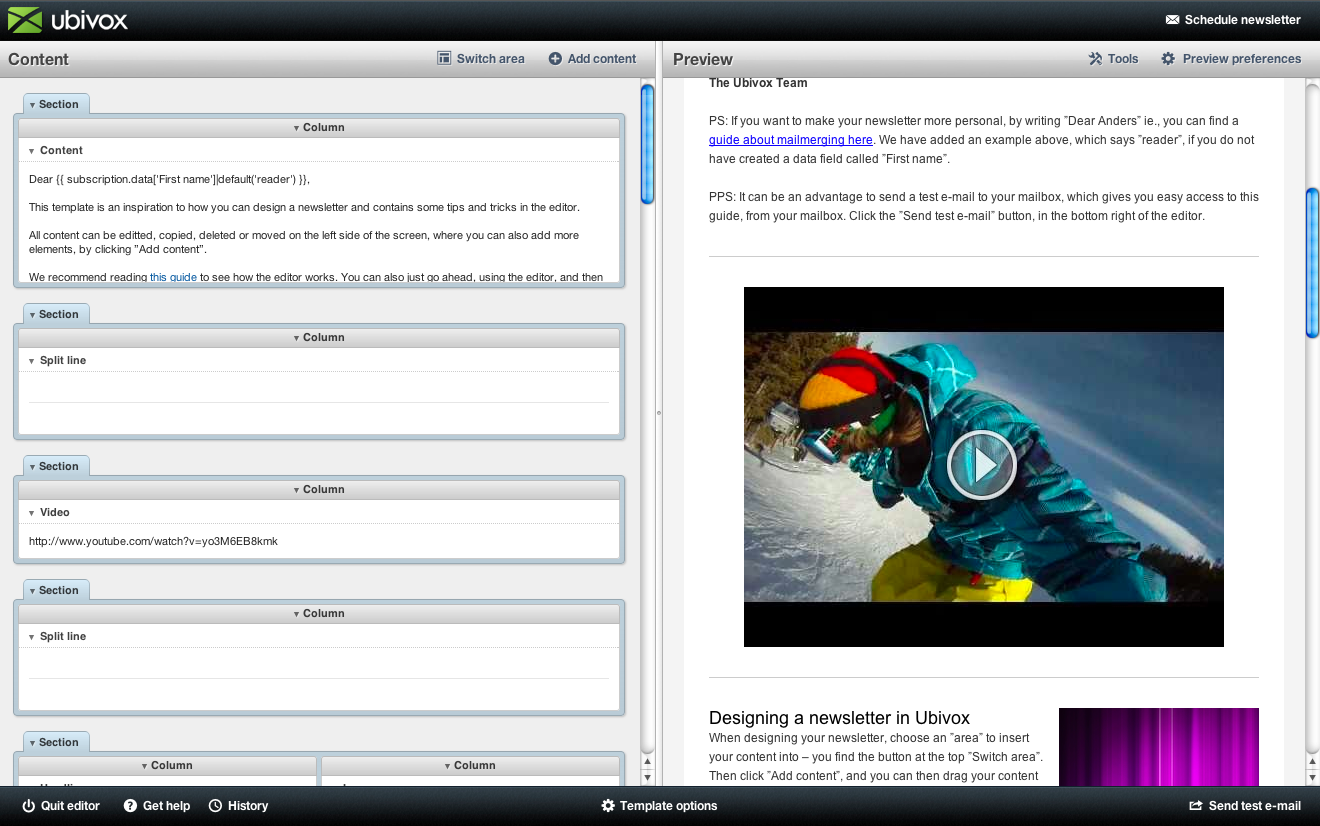This screenshot has height=826, width=1320.
Task: Collapse the Section holding the Content block
Action: (x=54, y=104)
